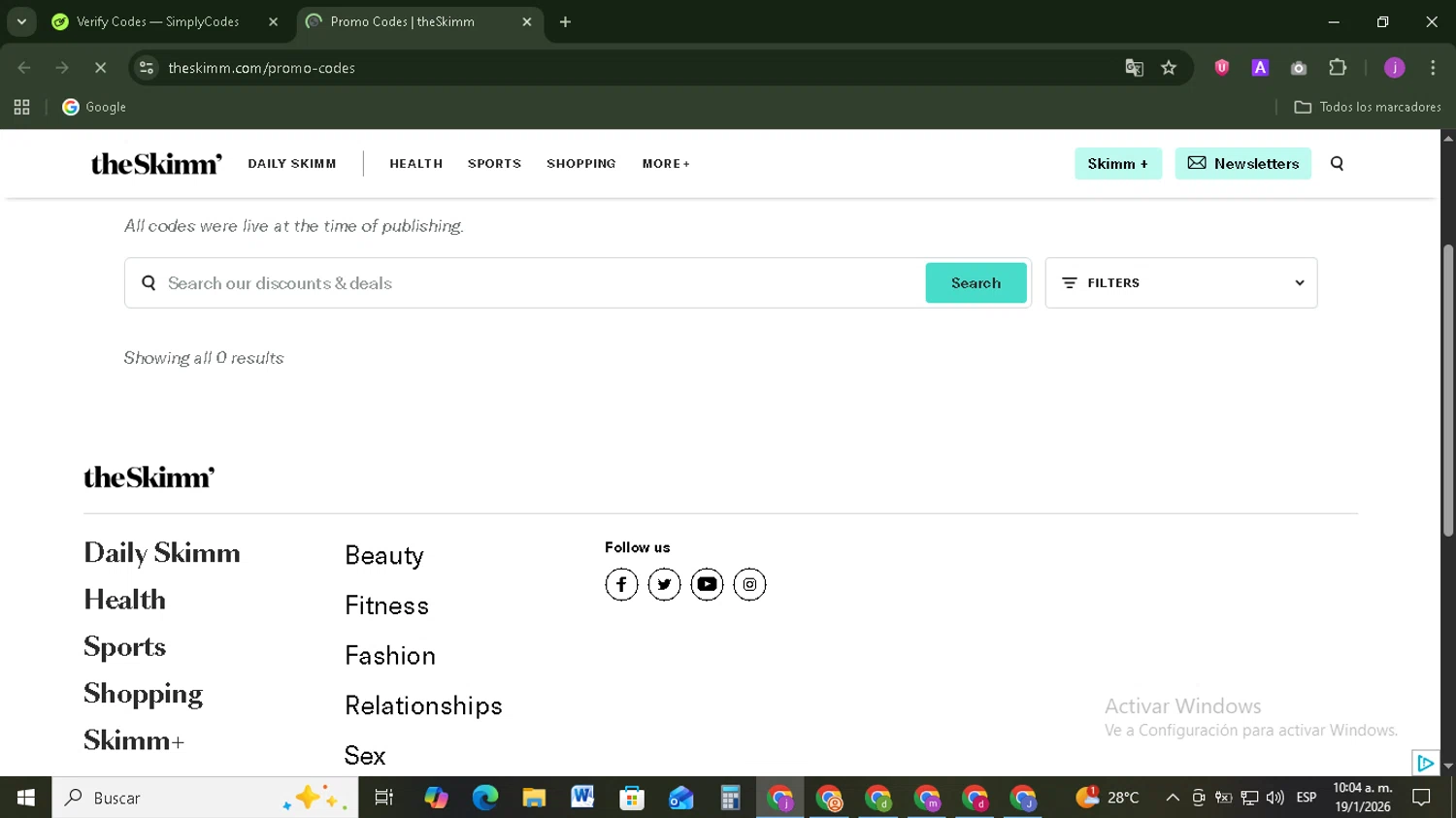Go to DAILY SKIMM in the top navigation
The width and height of the screenshot is (1456, 818).
click(x=292, y=164)
